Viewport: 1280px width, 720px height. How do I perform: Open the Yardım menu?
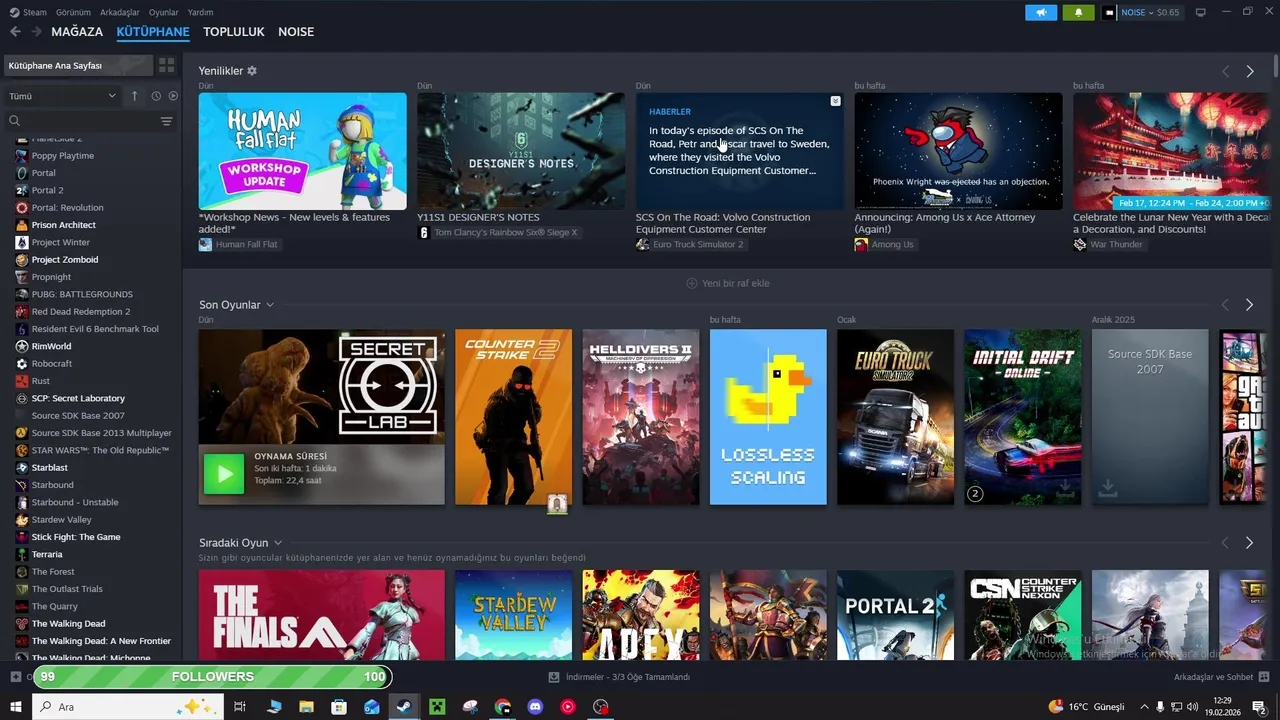coord(200,12)
